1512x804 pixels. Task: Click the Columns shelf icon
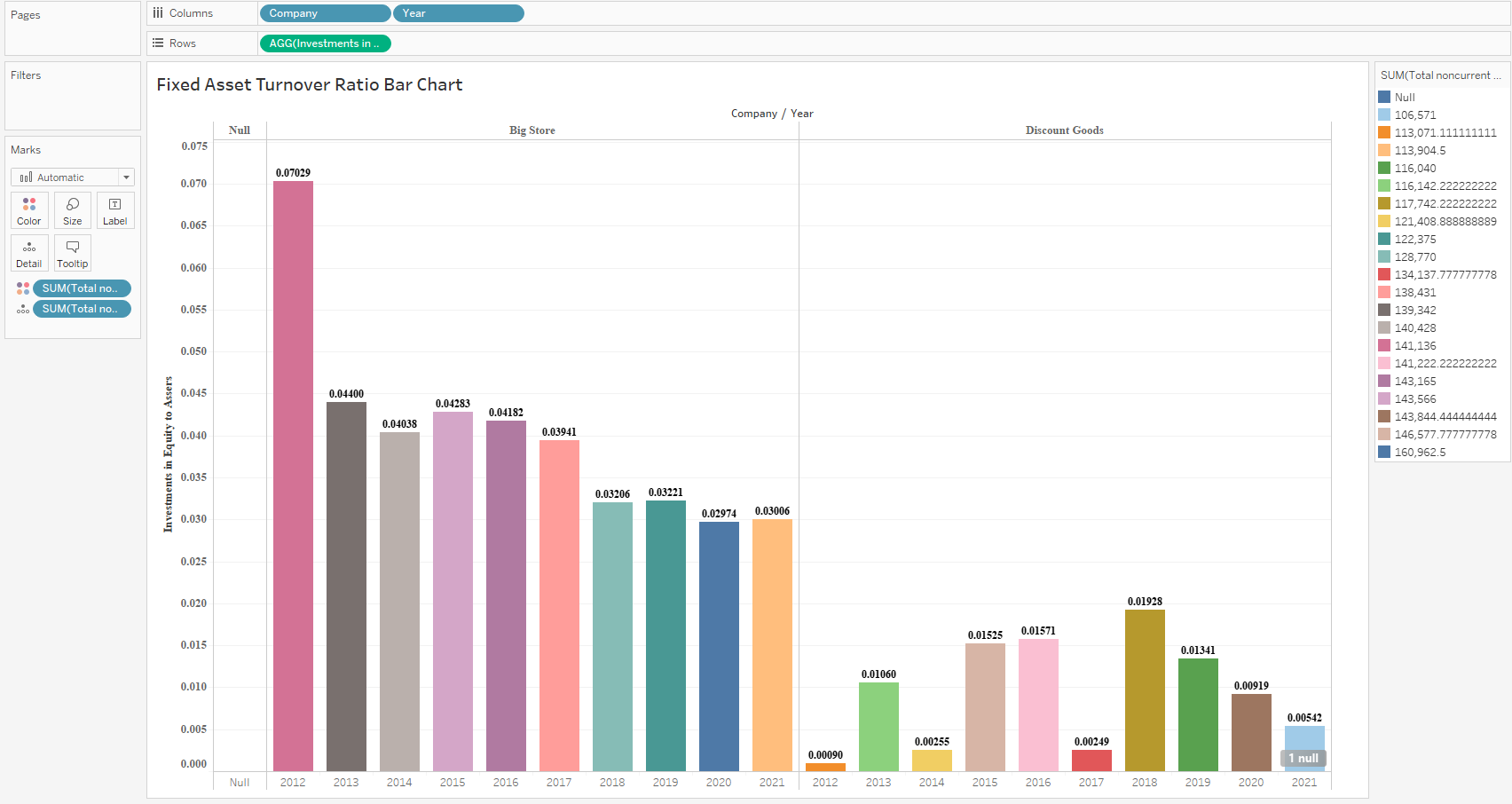158,13
